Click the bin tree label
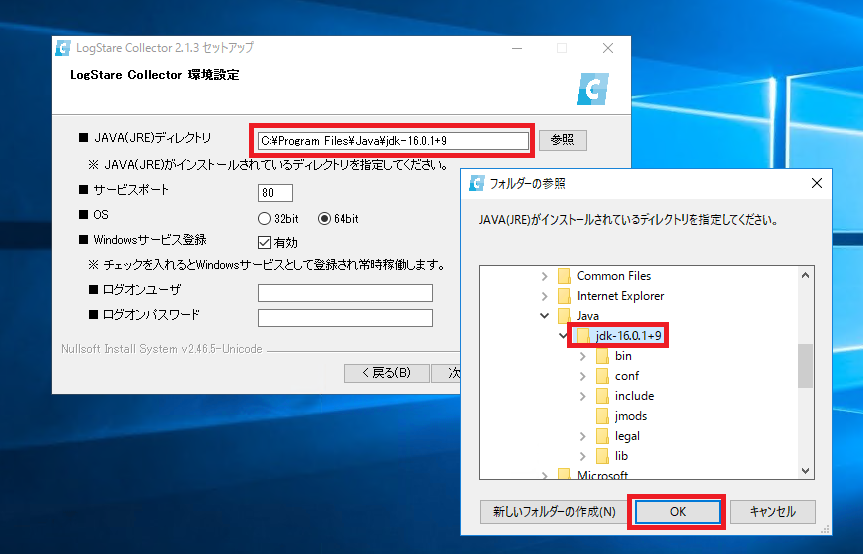The width and height of the screenshot is (863, 554). [x=623, y=356]
